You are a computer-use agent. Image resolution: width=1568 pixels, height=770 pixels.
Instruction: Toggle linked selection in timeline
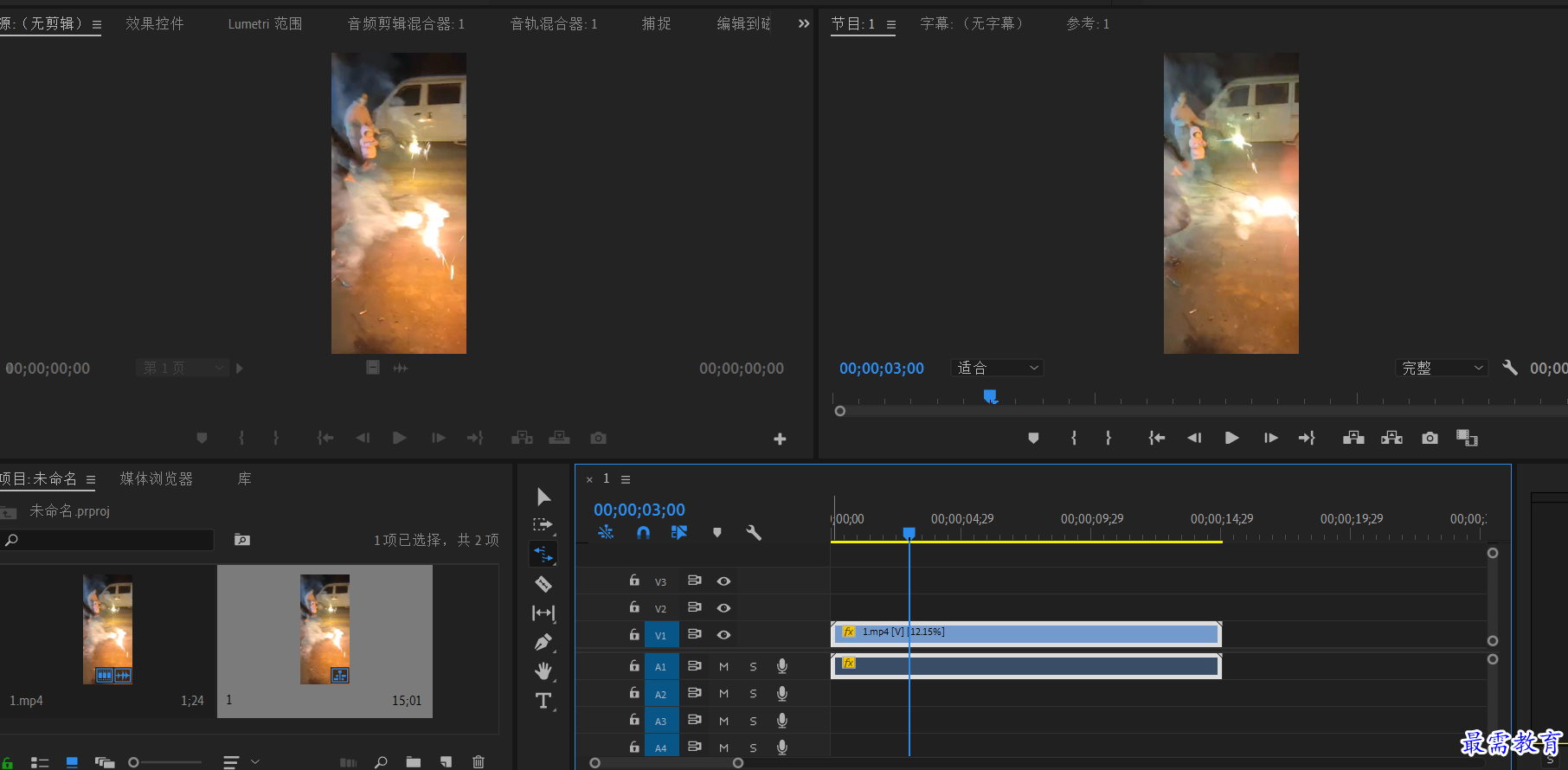[679, 533]
